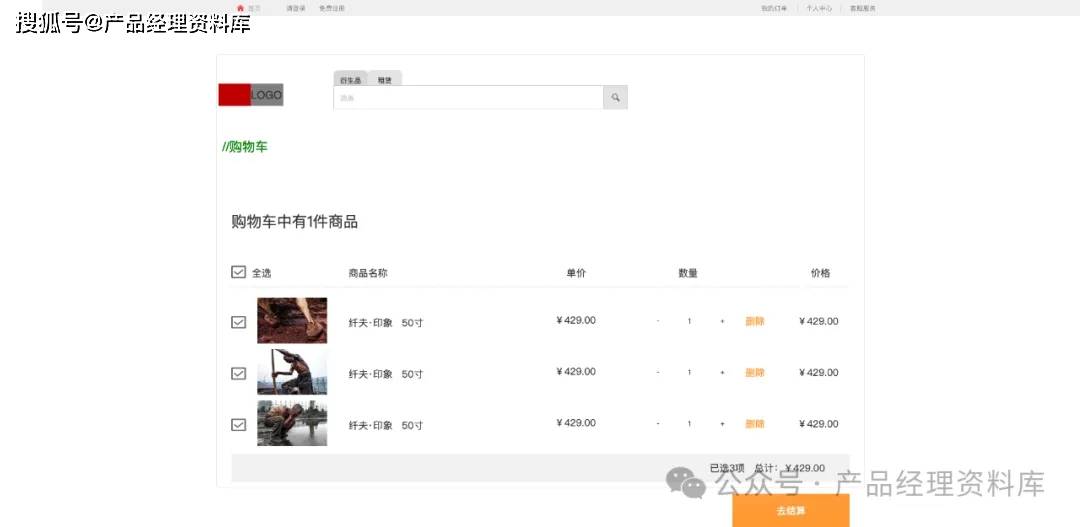This screenshot has height=527, width=1080.
Task: Open 客服服务 in the top bar
Action: [x=862, y=8]
